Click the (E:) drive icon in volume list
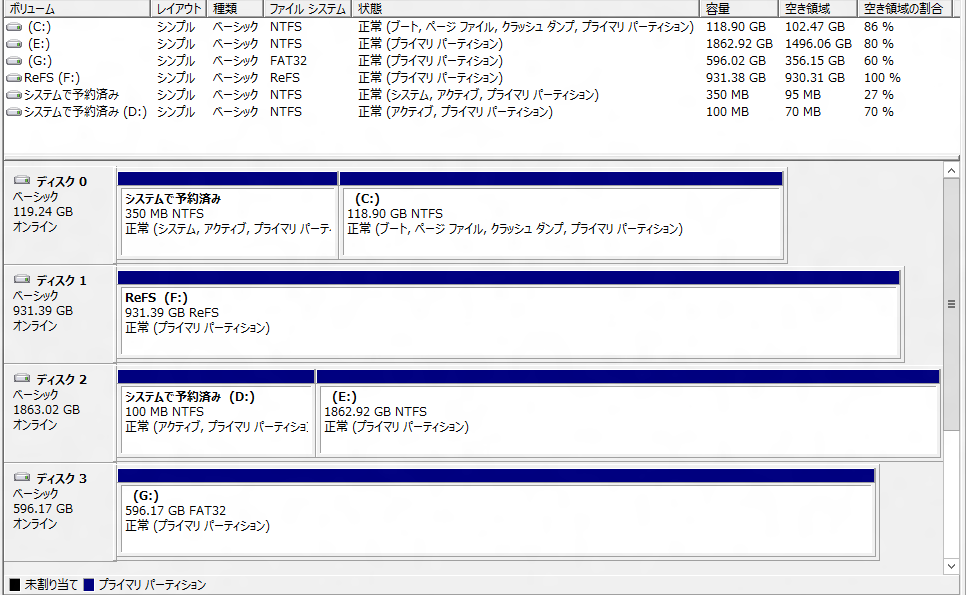966x595 pixels. [13, 44]
